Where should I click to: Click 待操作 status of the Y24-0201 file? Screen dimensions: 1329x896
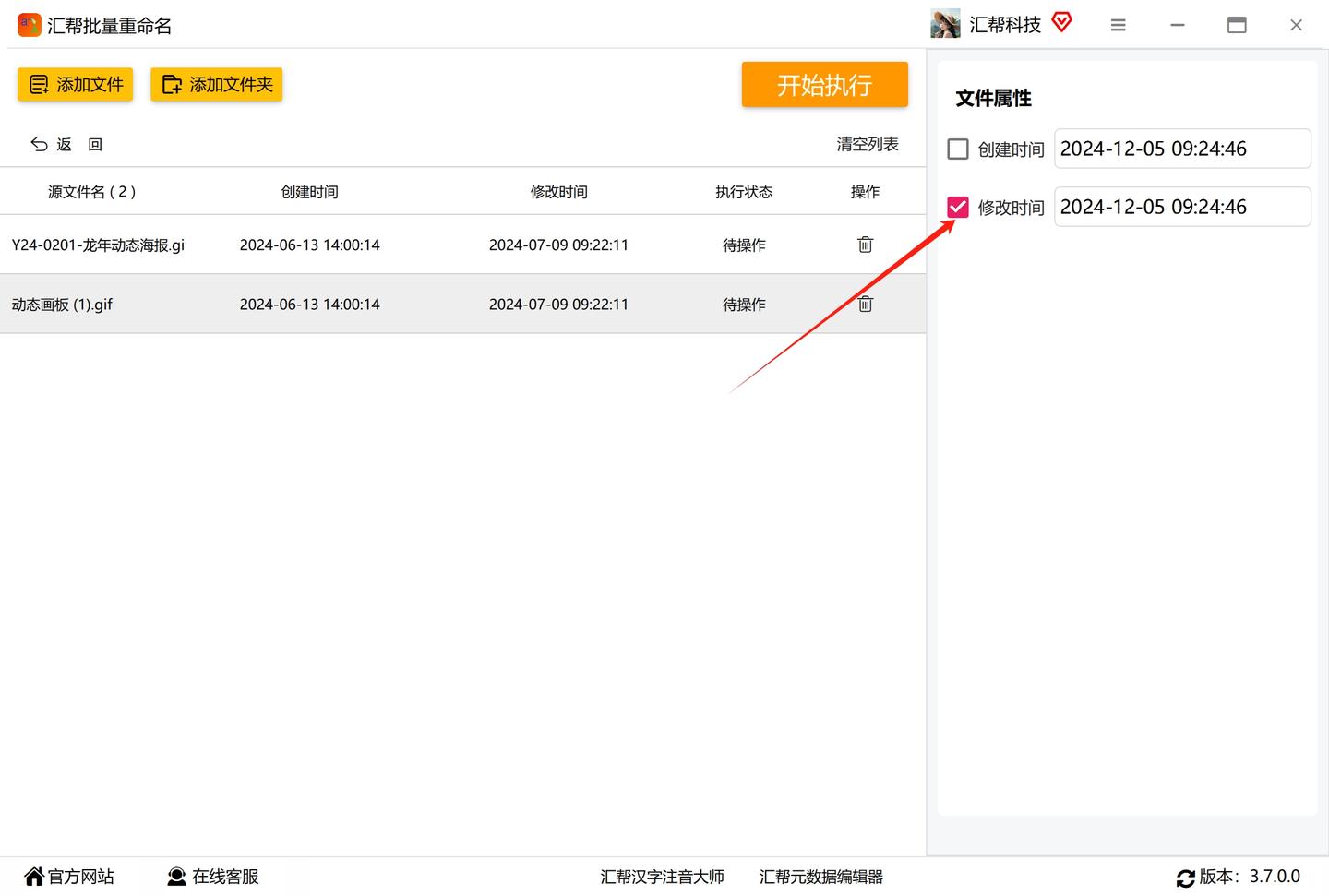tap(744, 245)
